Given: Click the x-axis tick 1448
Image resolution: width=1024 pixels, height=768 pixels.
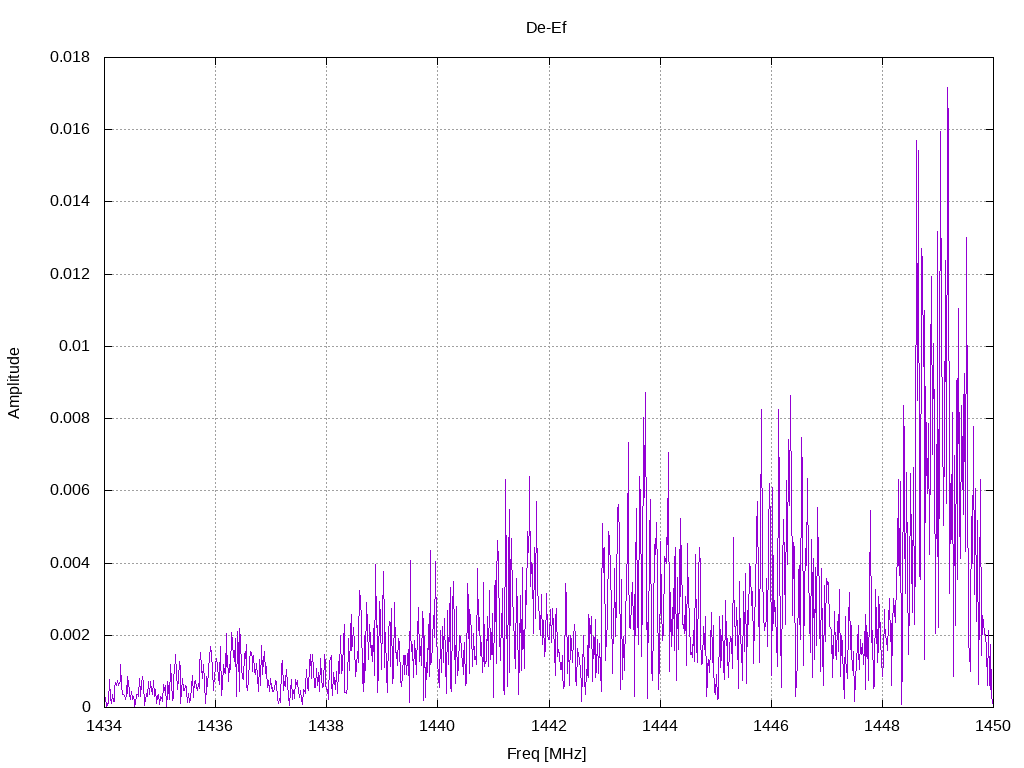Looking at the screenshot, I should [x=882, y=726].
